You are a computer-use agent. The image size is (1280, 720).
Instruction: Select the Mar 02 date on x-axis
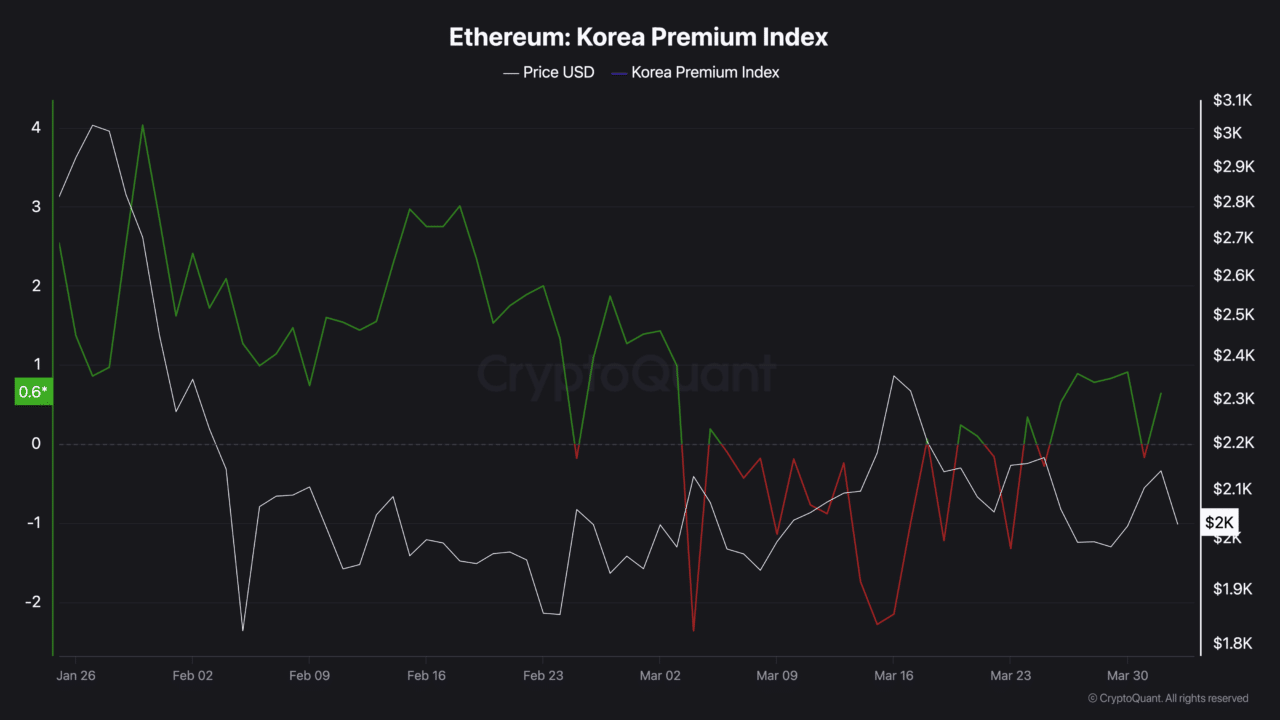659,675
